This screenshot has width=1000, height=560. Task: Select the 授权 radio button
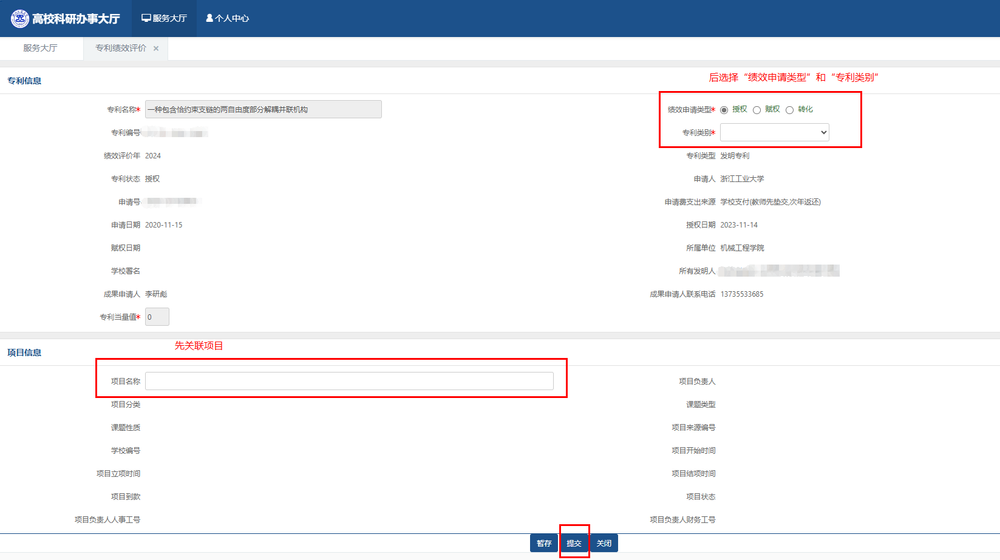[x=724, y=109]
